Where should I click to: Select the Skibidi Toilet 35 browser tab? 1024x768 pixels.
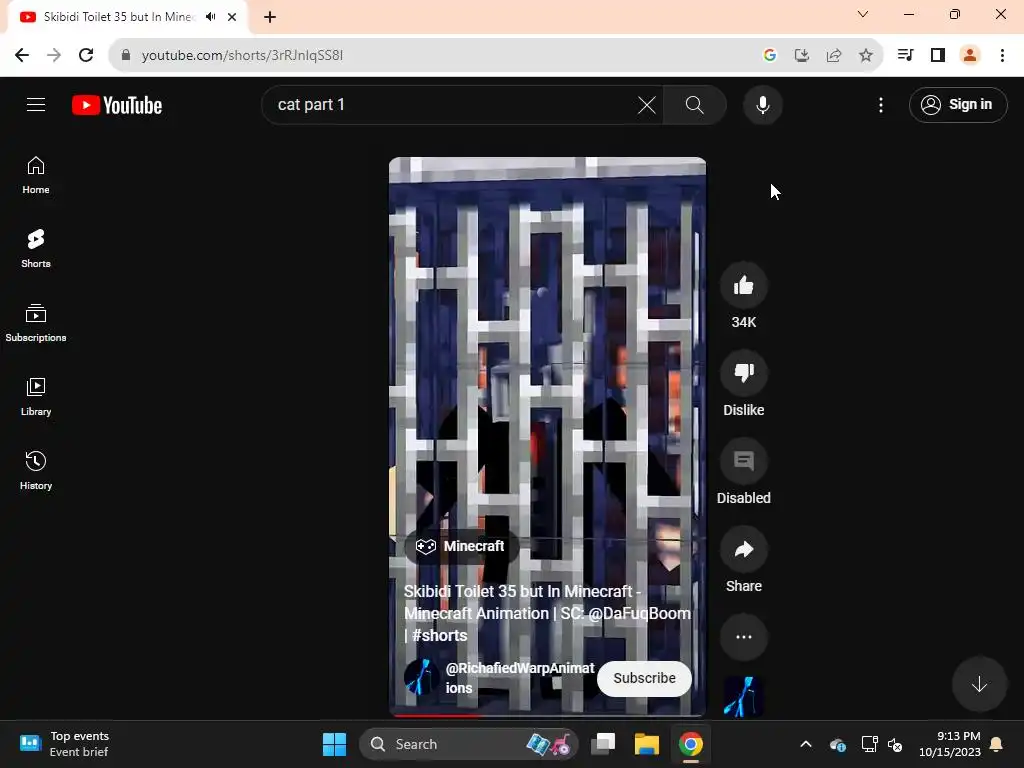[127, 17]
